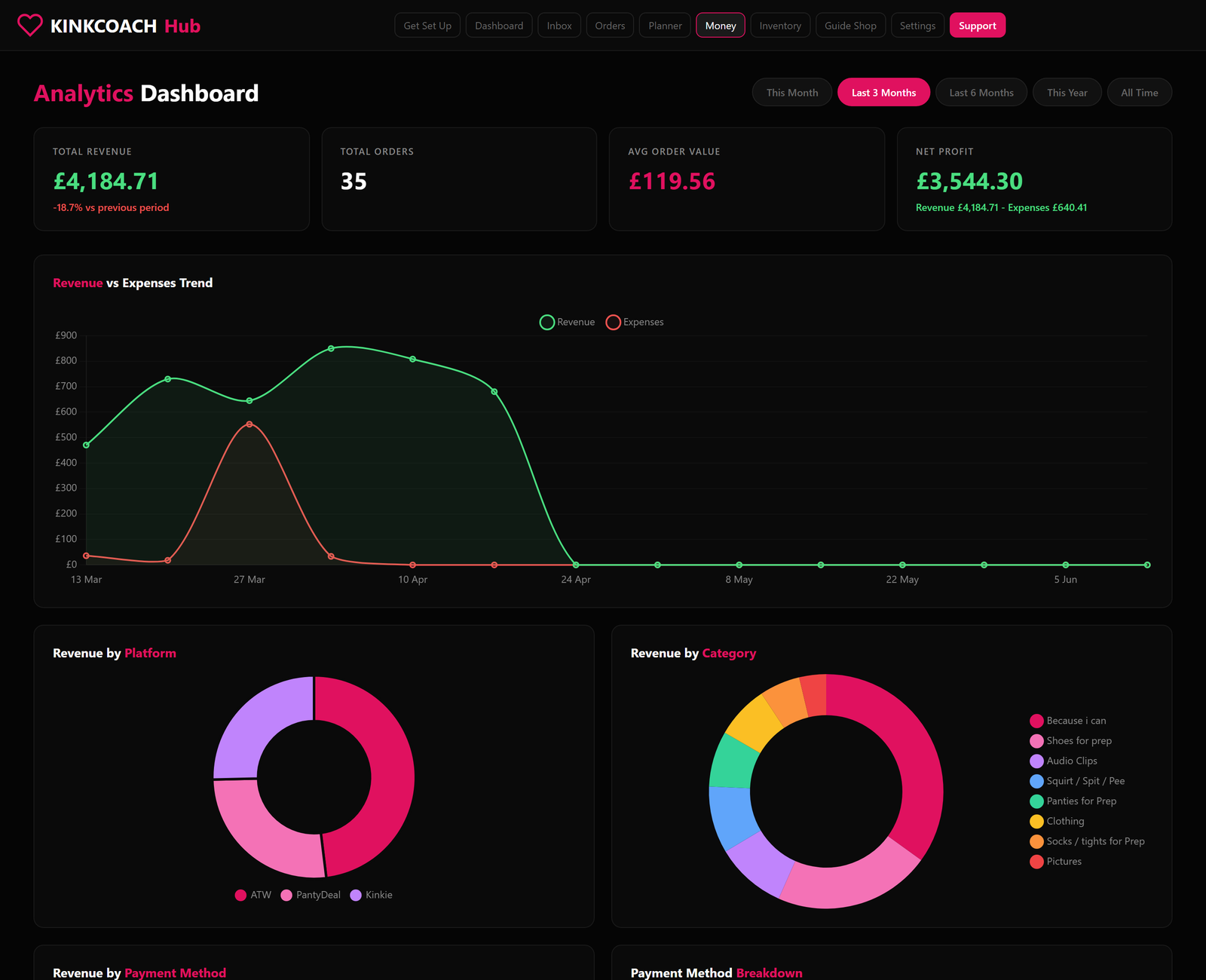This screenshot has width=1206, height=980.
Task: Click the Analytics Dashboard page title
Action: point(146,93)
